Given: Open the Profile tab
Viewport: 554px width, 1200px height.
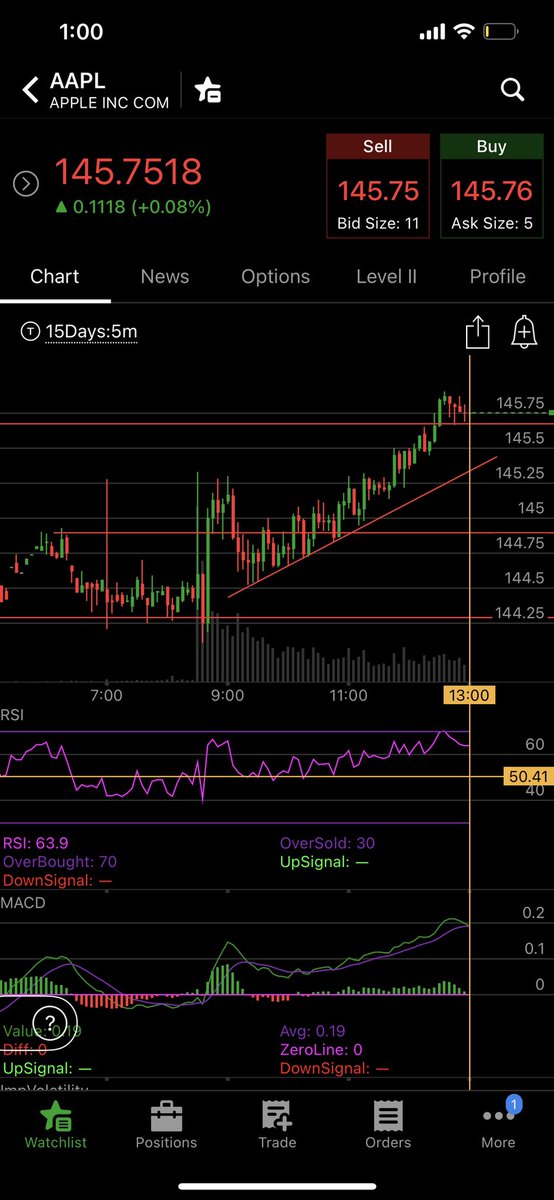Looking at the screenshot, I should coord(498,276).
